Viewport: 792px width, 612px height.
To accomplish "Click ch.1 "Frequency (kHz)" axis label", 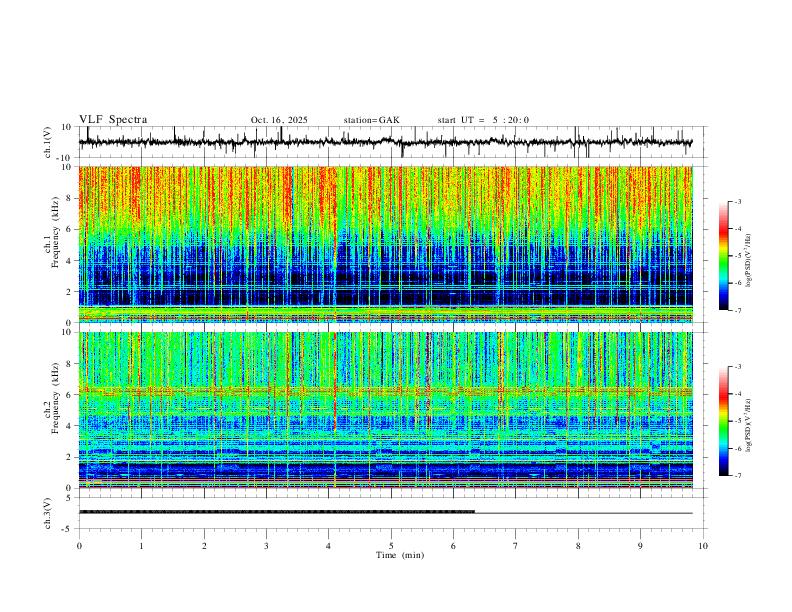I will click(56, 232).
